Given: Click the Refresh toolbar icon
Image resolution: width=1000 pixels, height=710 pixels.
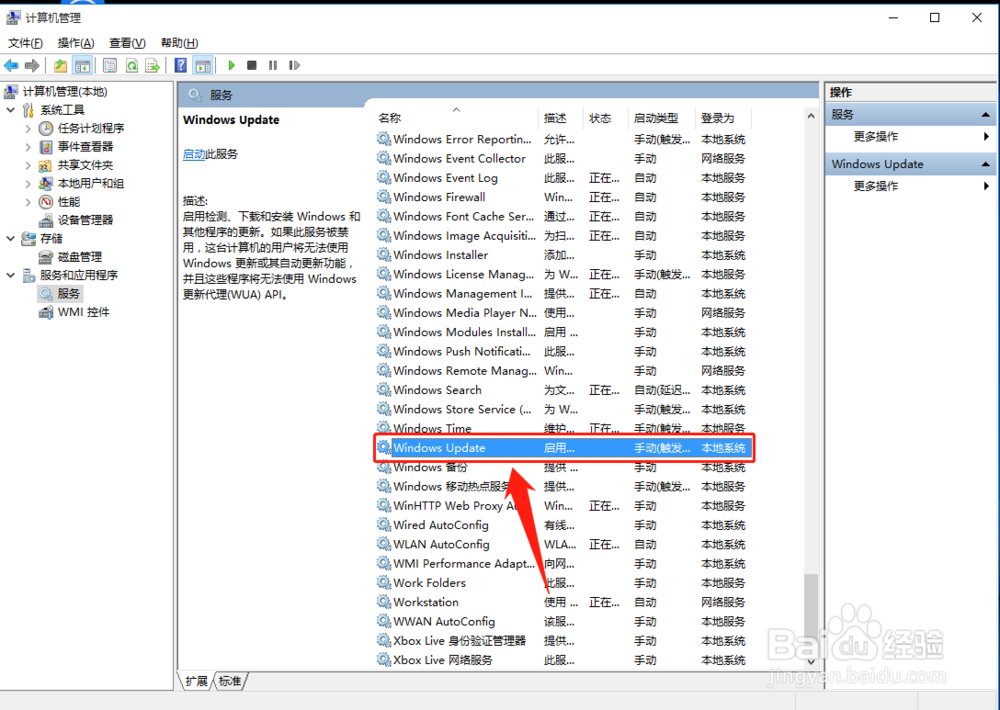Looking at the screenshot, I should [131, 65].
